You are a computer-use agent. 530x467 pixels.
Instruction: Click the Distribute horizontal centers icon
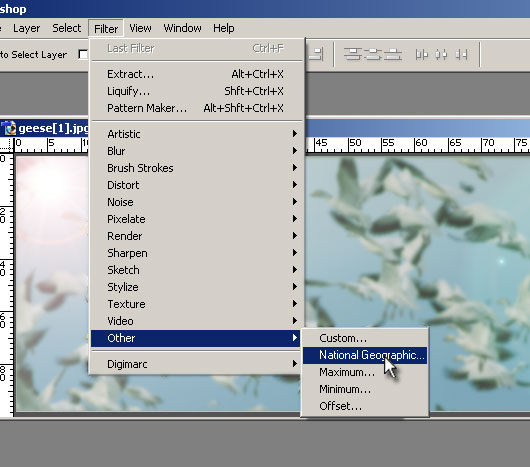441,54
